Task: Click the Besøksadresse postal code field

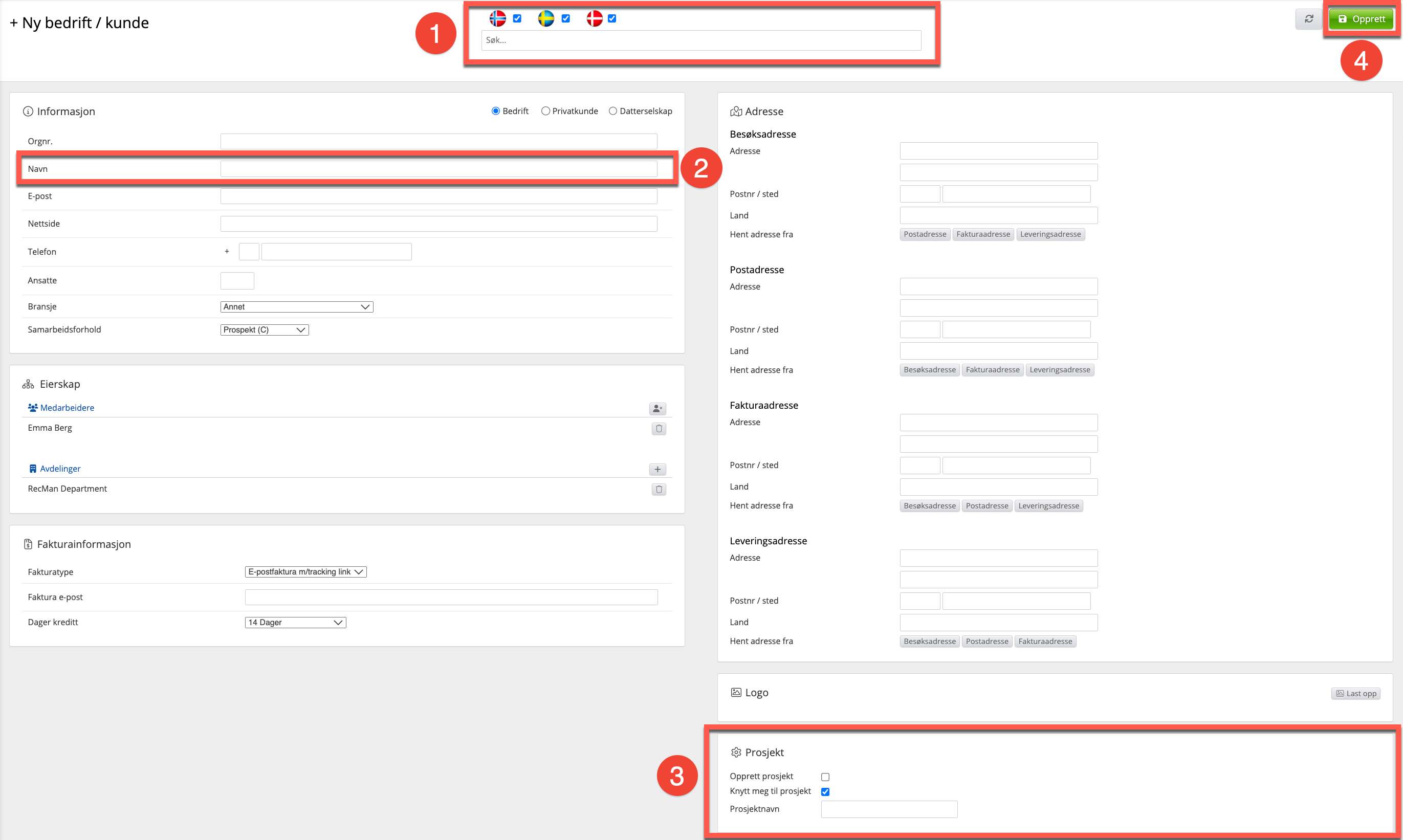Action: [x=920, y=194]
